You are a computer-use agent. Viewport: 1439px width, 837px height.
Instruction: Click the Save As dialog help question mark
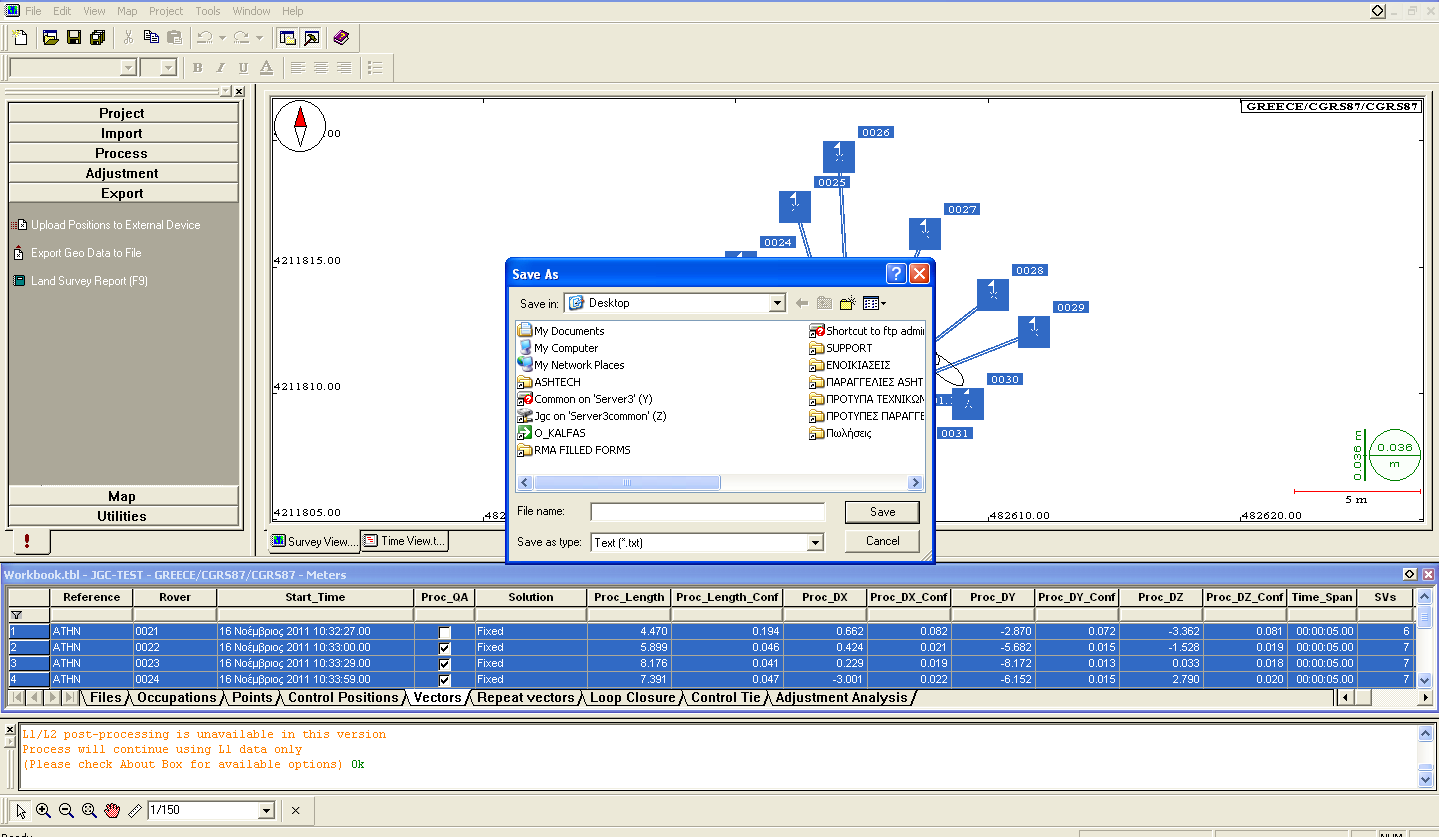896,274
